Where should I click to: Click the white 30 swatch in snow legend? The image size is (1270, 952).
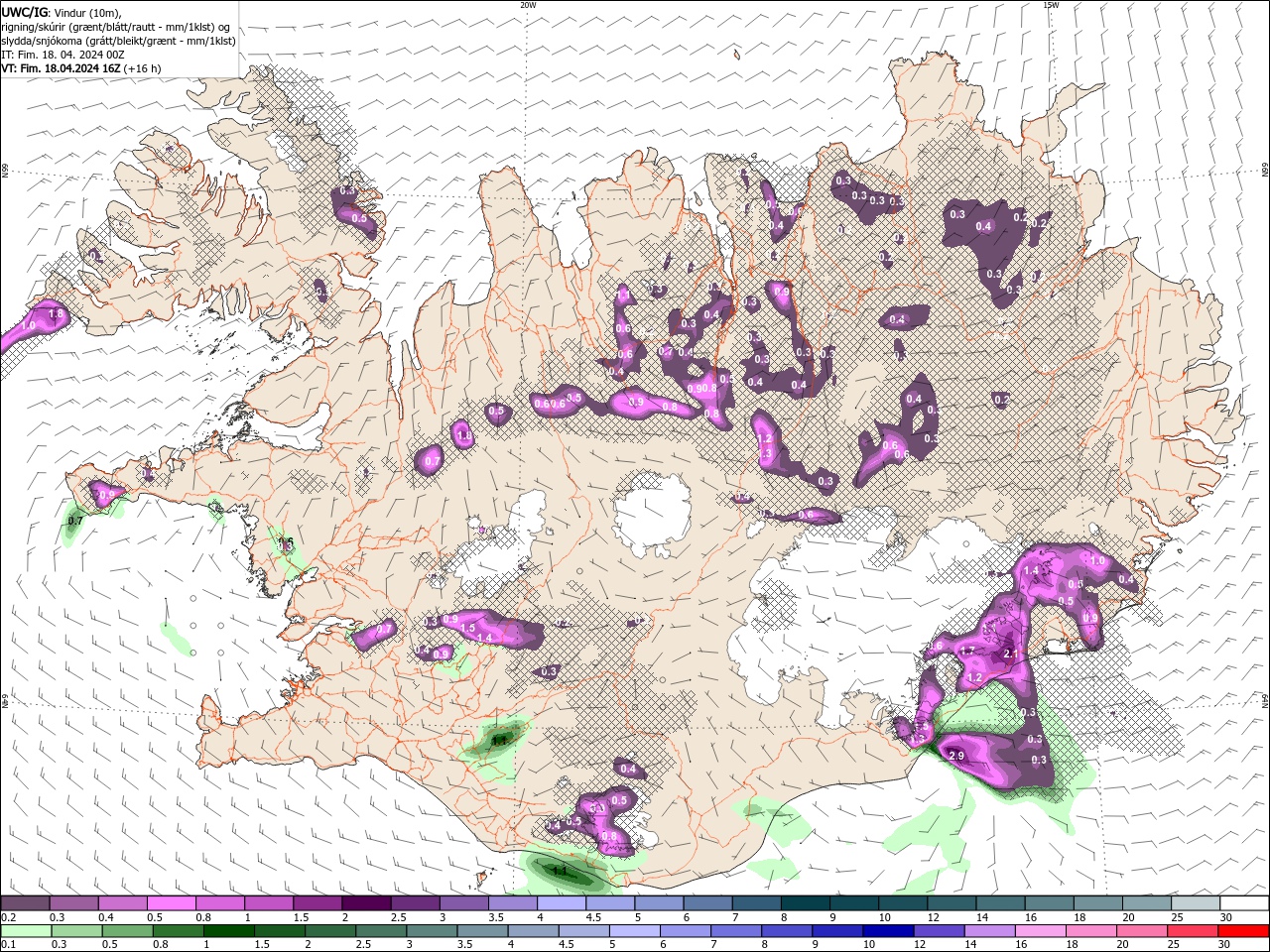[x=1244, y=903]
